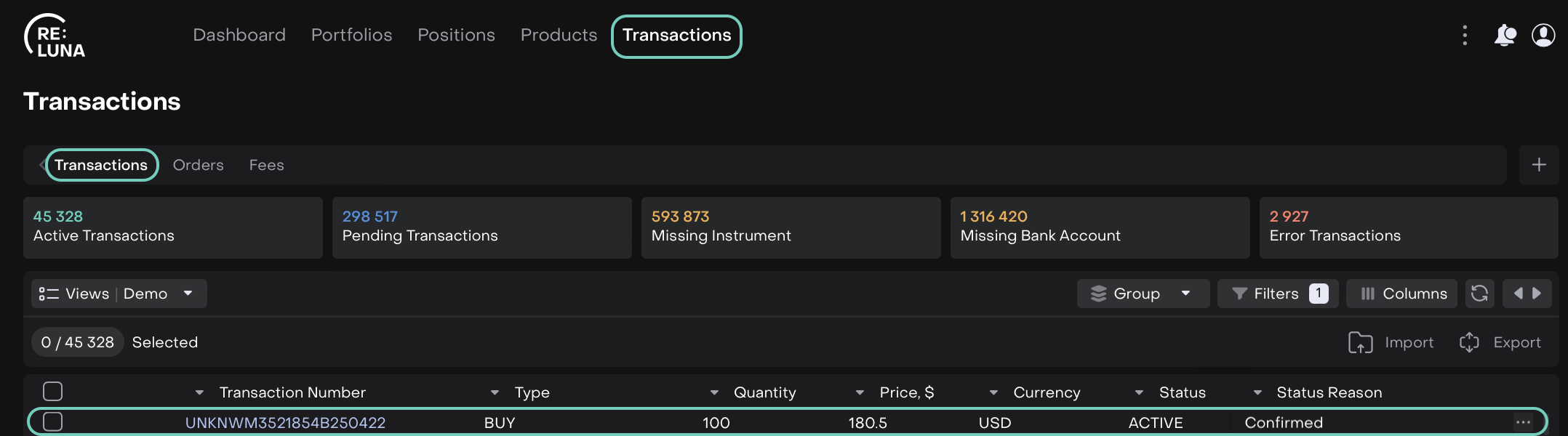The width and height of the screenshot is (1568, 436).
Task: Open the user profile icon
Action: [x=1543, y=35]
